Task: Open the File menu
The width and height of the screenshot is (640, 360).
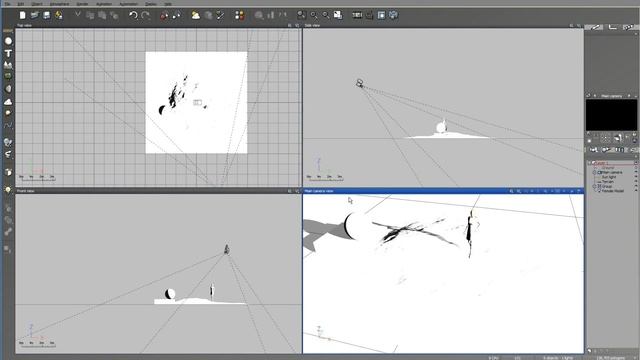Action: pos(7,4)
